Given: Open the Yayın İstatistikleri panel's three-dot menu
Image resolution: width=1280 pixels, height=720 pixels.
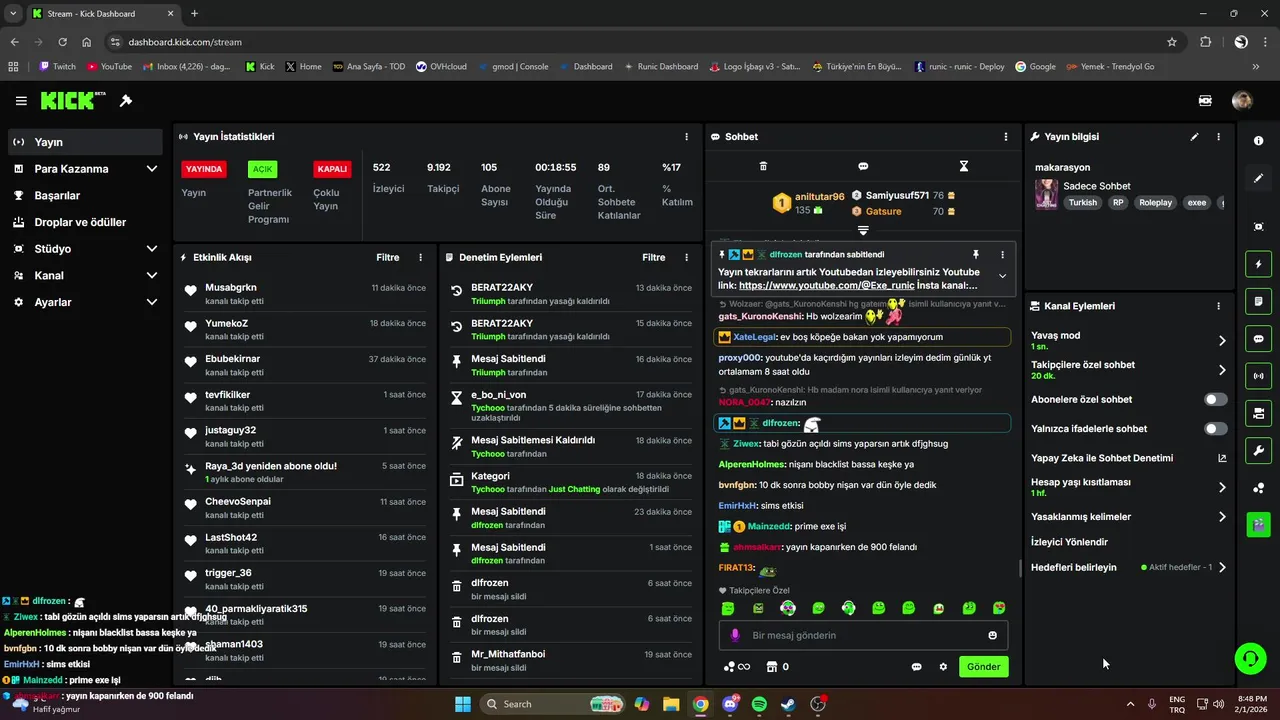Looking at the screenshot, I should [686, 137].
